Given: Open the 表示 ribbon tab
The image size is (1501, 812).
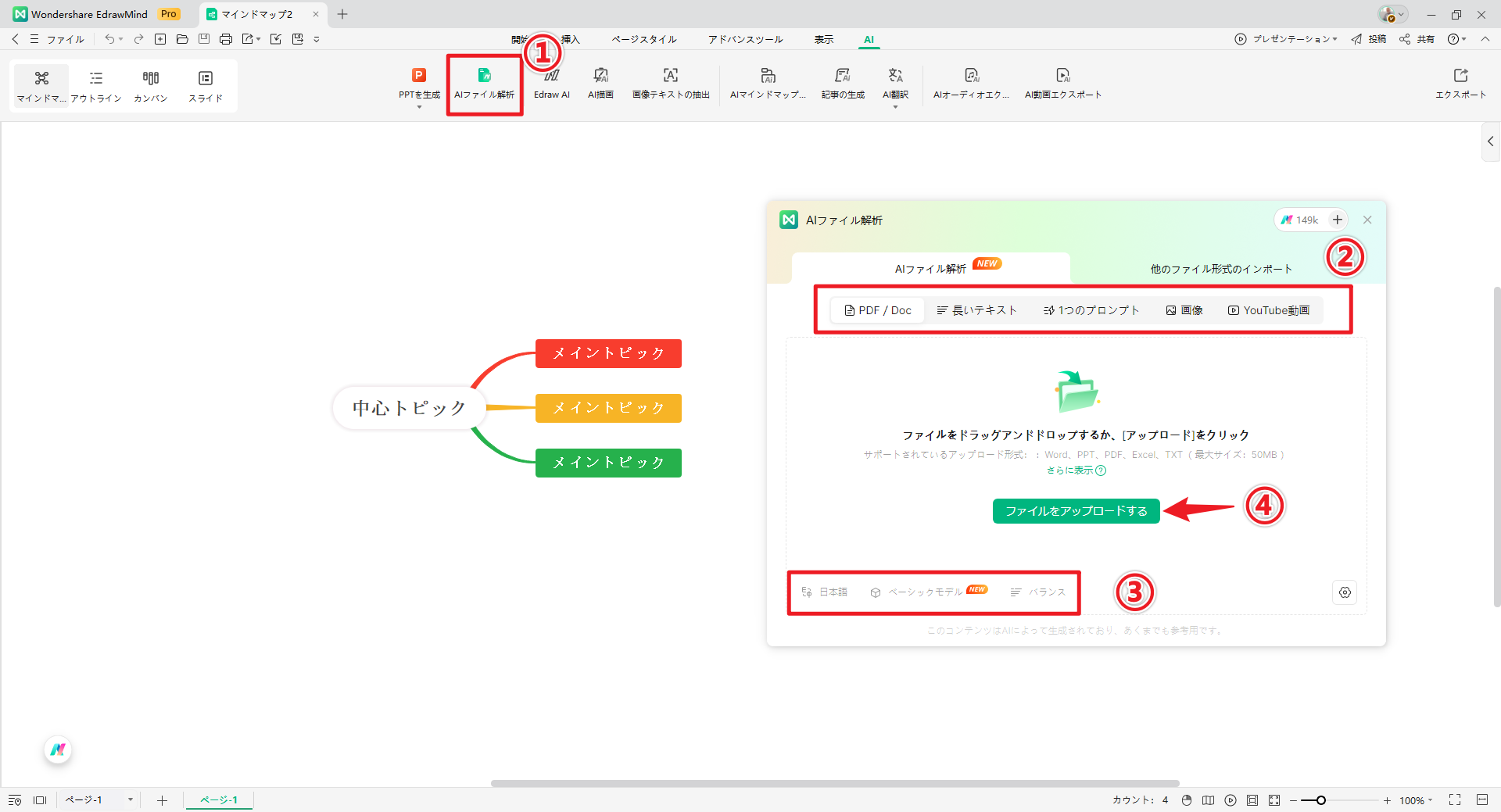Looking at the screenshot, I should (x=823, y=38).
